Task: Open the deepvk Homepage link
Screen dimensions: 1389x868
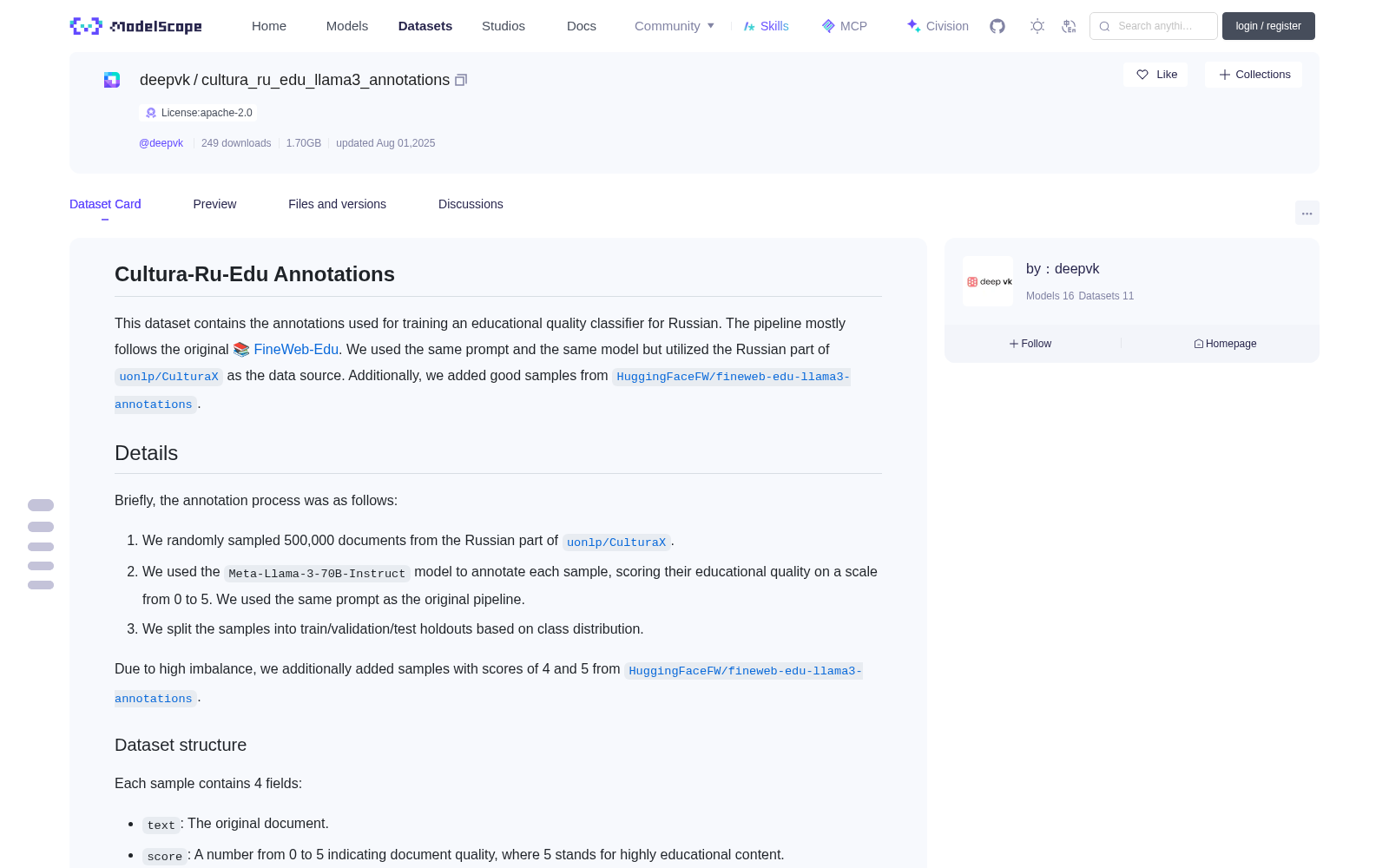Action: click(x=1225, y=344)
